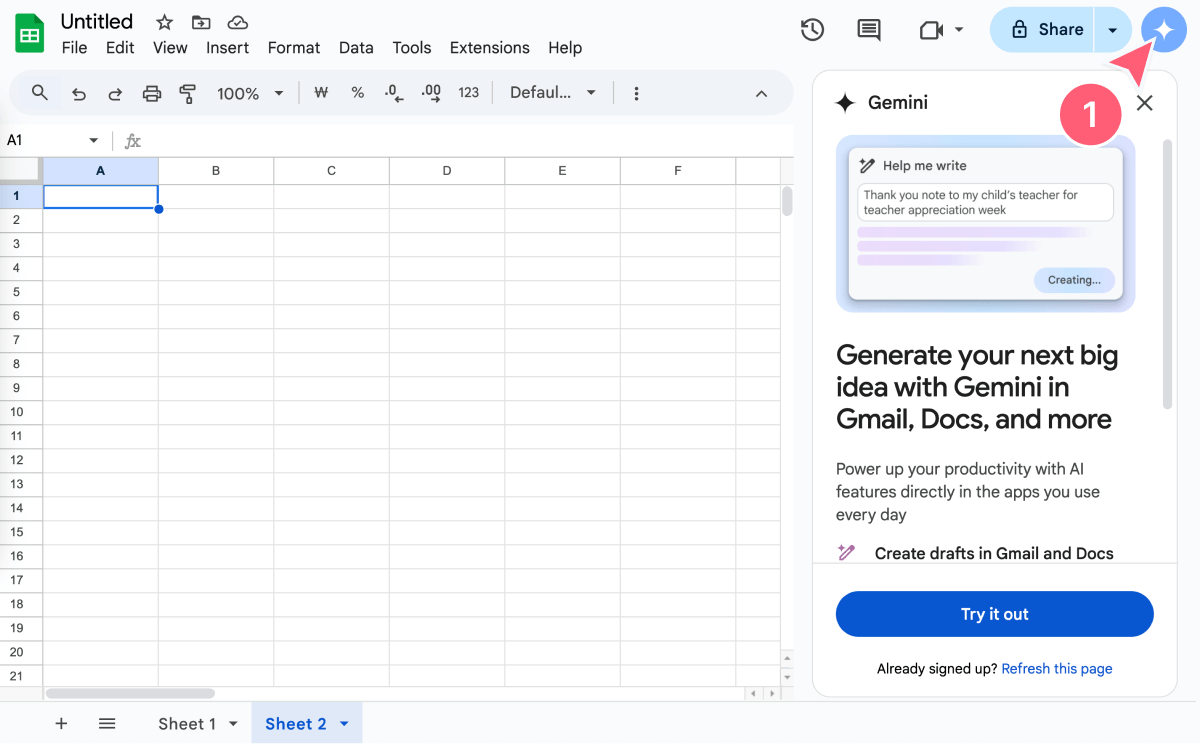Click the sheet scroll right arrow
1200x750 pixels.
(x=771, y=693)
